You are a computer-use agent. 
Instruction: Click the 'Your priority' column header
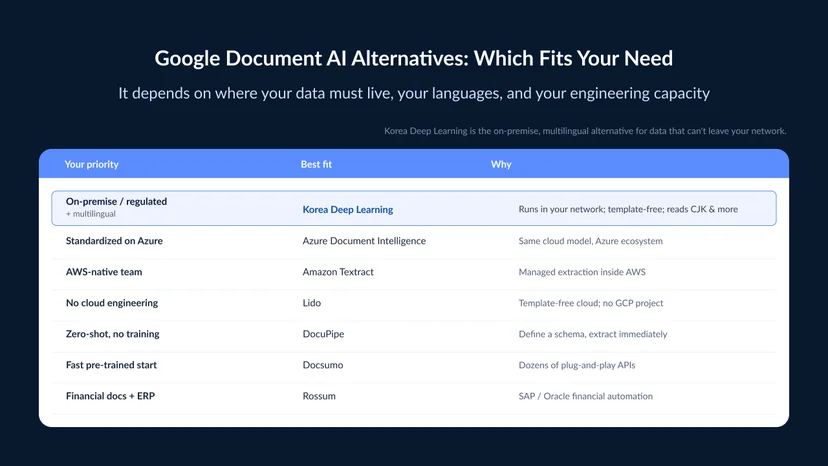click(91, 164)
